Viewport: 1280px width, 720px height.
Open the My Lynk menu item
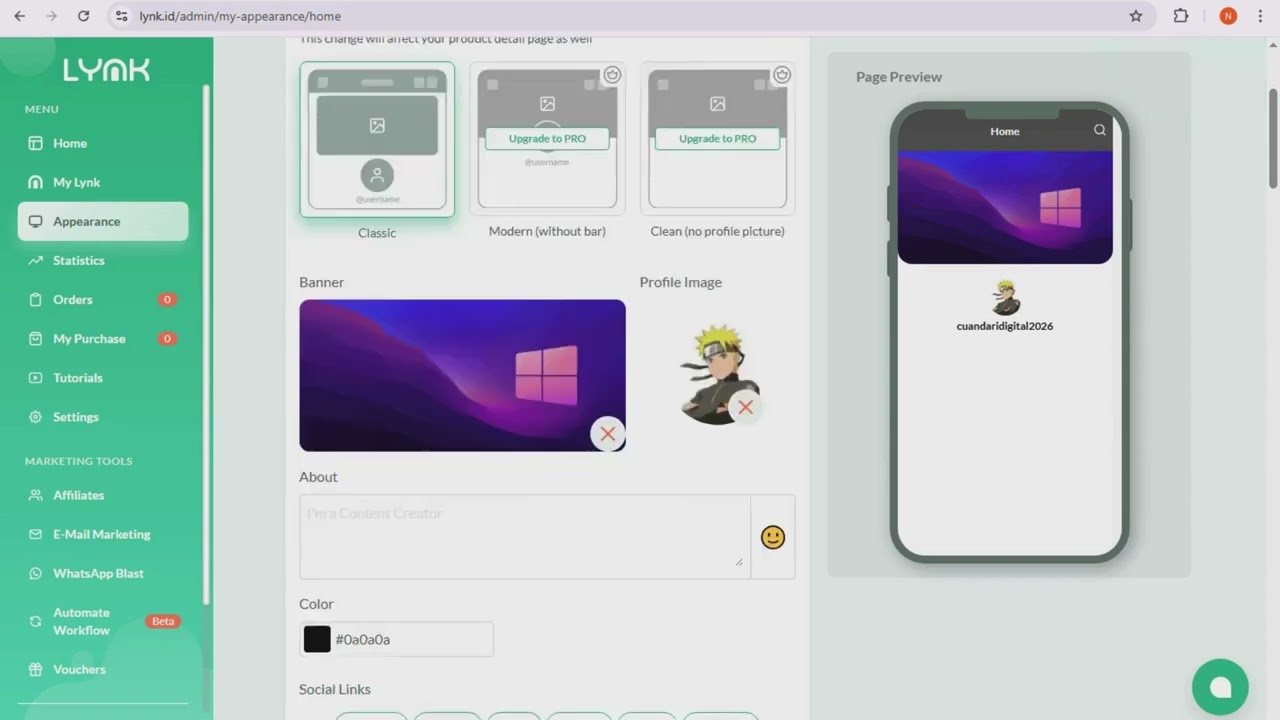[103, 182]
